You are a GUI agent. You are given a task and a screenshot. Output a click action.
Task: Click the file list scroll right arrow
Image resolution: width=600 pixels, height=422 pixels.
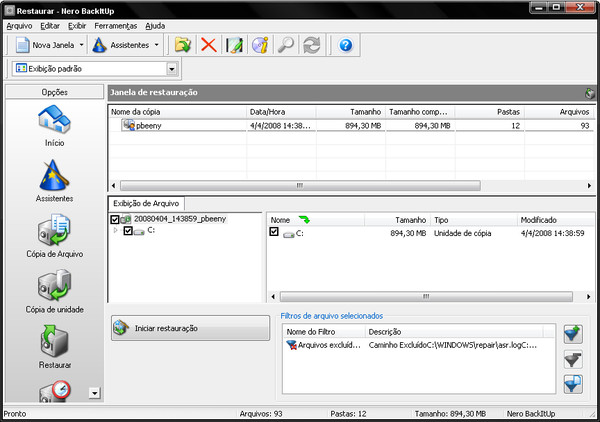[x=589, y=297]
